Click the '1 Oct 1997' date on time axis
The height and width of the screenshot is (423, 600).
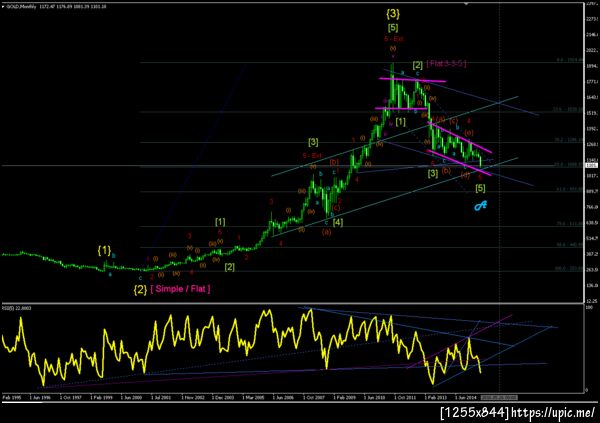(x=71, y=397)
